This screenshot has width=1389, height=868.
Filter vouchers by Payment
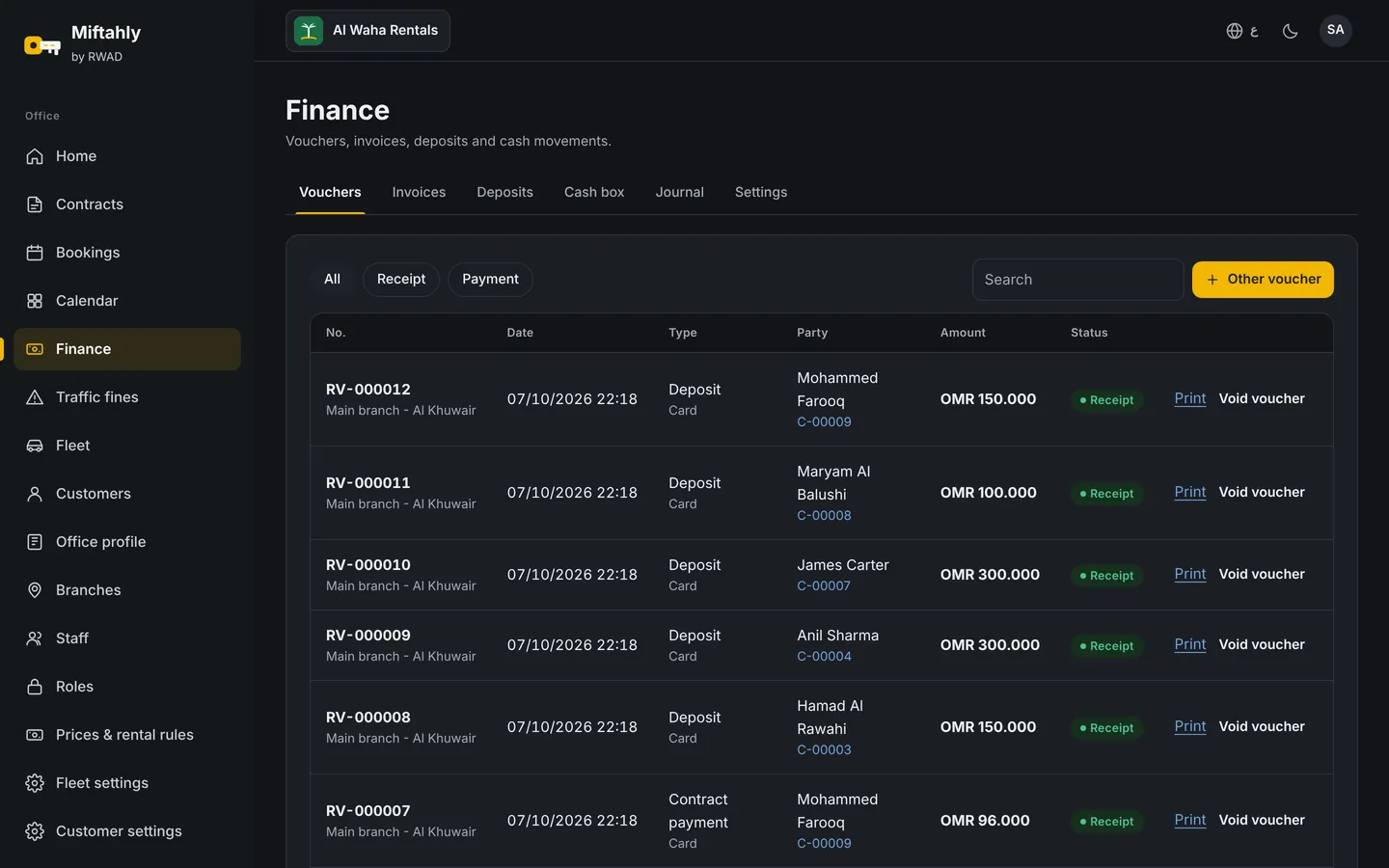490,280
